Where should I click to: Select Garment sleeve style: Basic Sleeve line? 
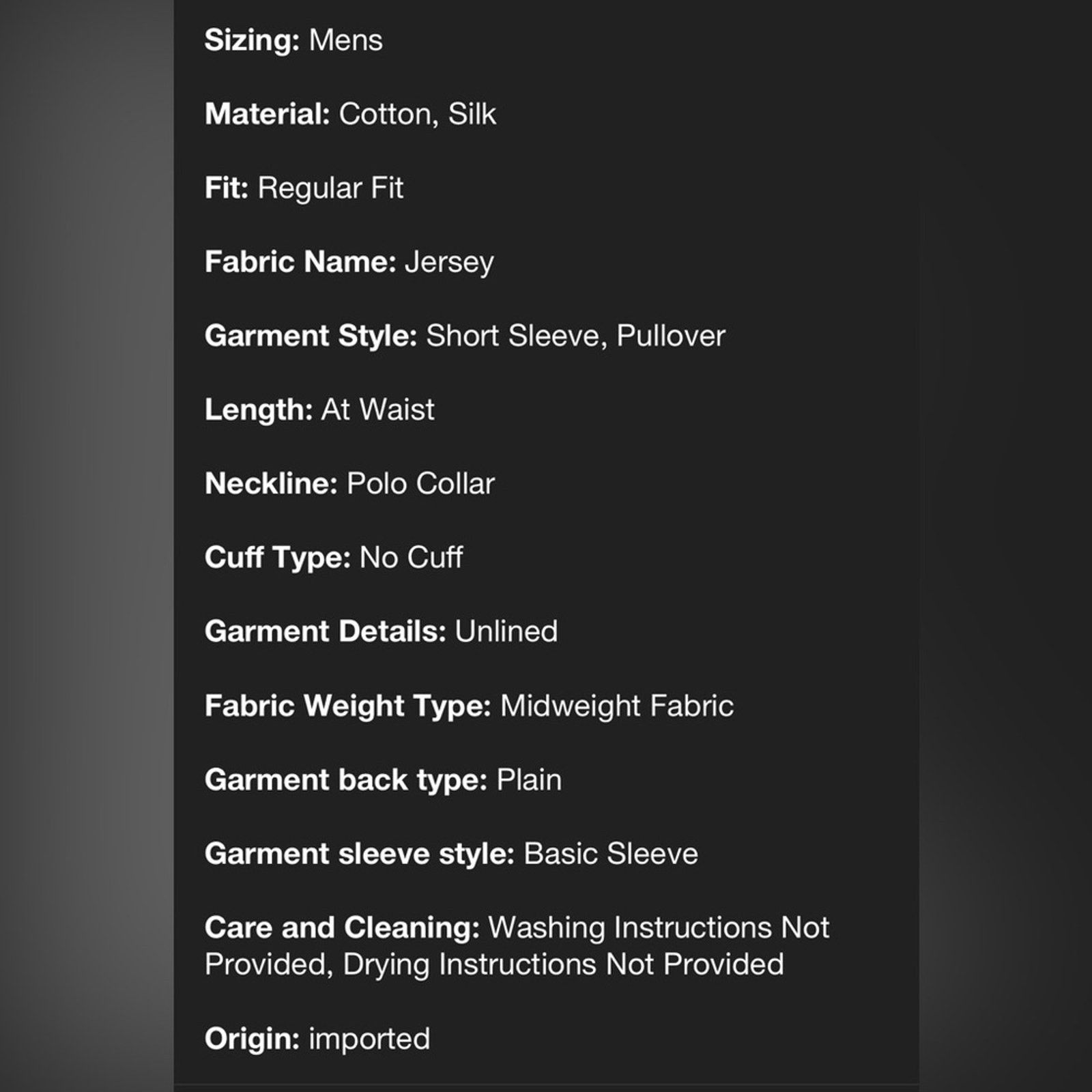(x=451, y=854)
